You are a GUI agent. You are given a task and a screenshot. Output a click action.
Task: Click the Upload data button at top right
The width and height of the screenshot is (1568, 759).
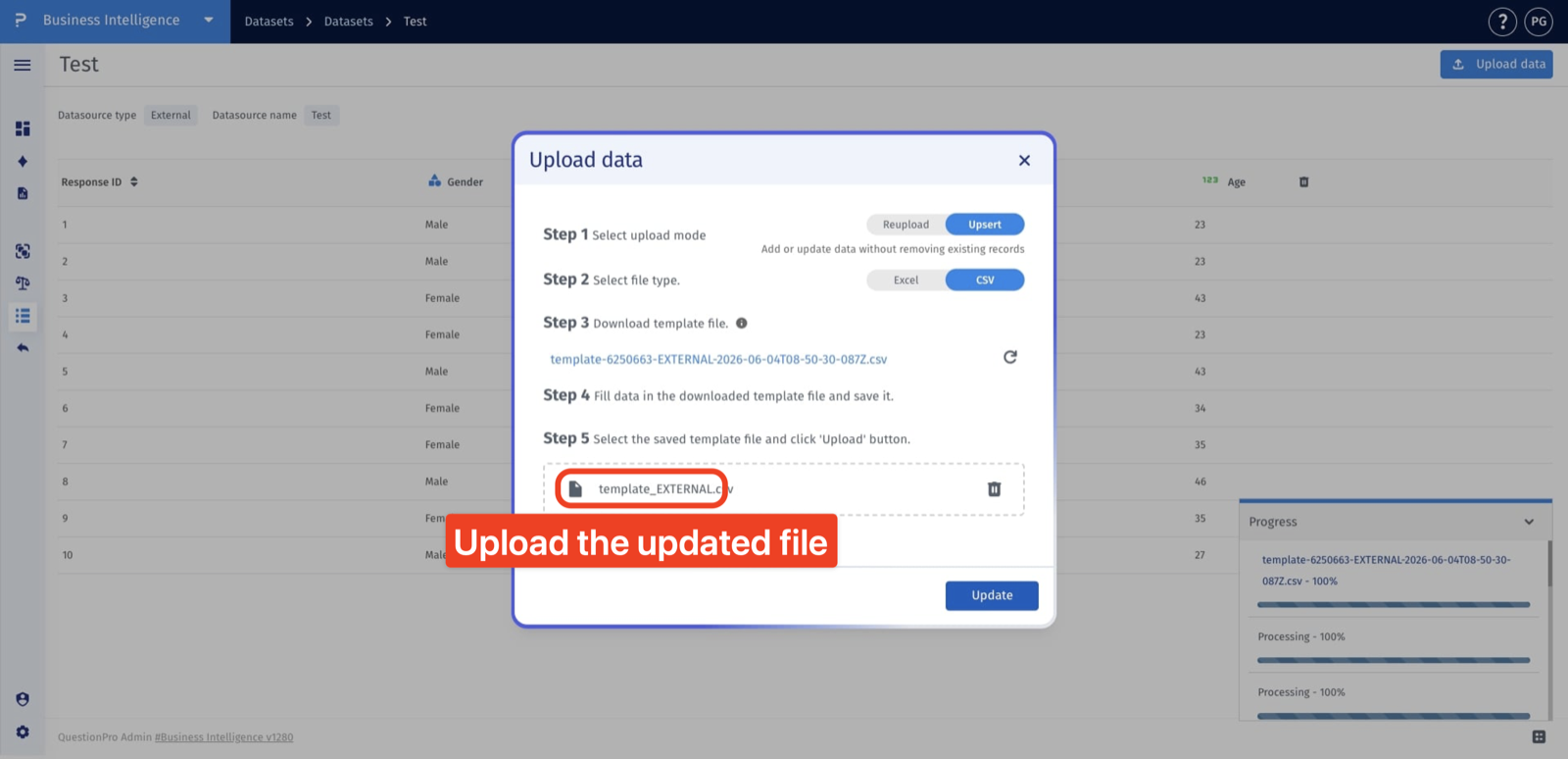(1496, 64)
